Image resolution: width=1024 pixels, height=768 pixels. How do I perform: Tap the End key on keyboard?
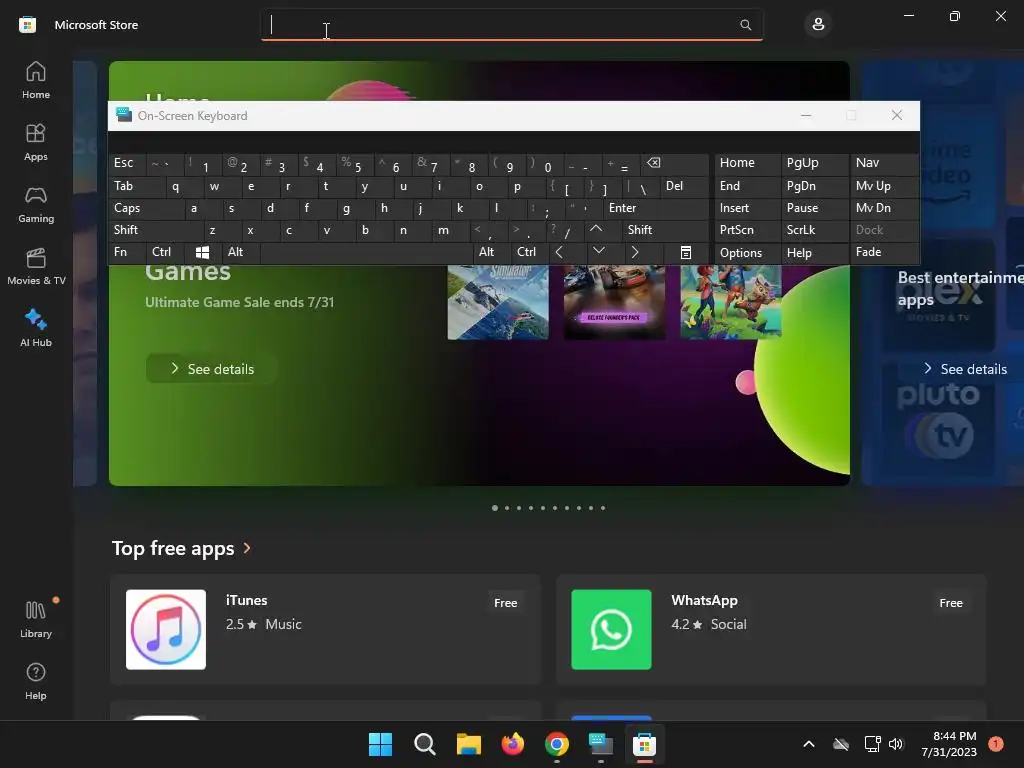748,186
